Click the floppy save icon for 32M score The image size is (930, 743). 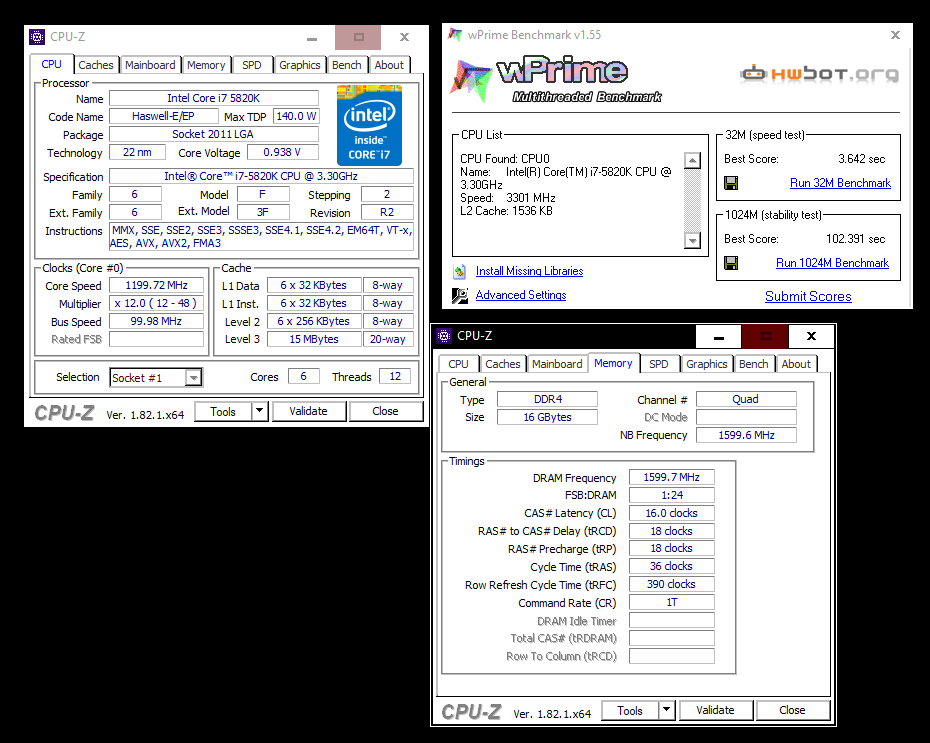(731, 183)
